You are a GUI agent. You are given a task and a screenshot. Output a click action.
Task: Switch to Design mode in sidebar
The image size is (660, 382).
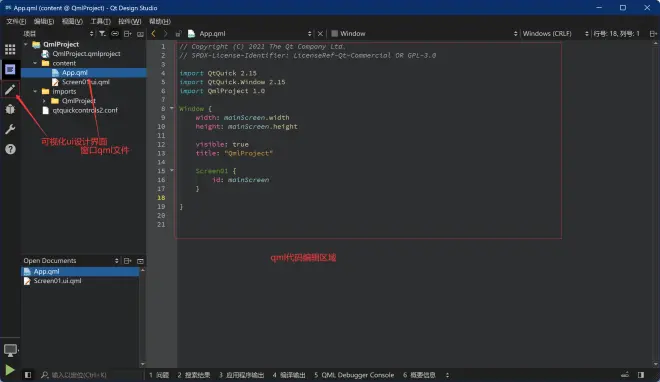(x=10, y=69)
